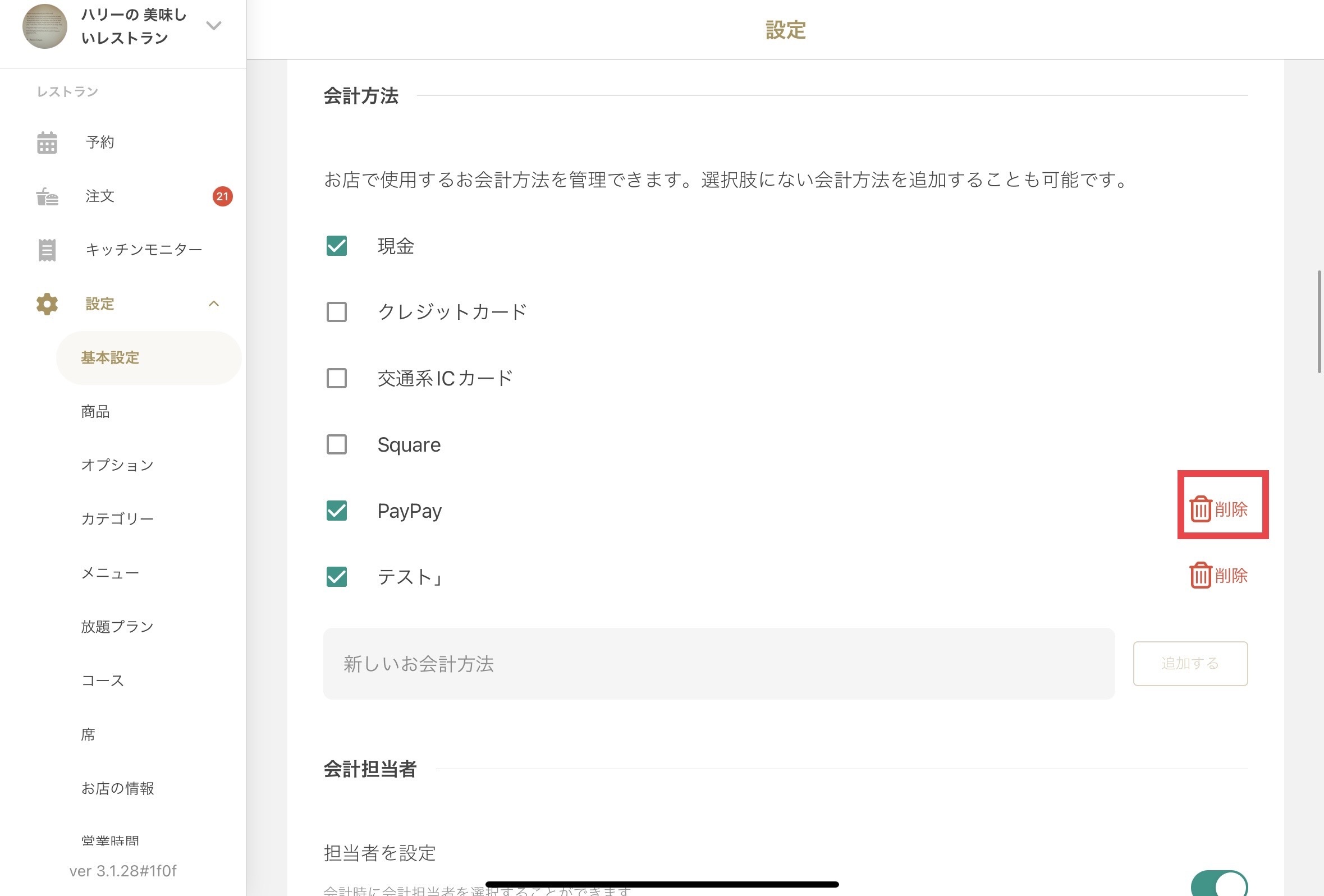This screenshot has width=1324, height=896.
Task: Open the 予約 calendar icon
Action: pos(47,143)
